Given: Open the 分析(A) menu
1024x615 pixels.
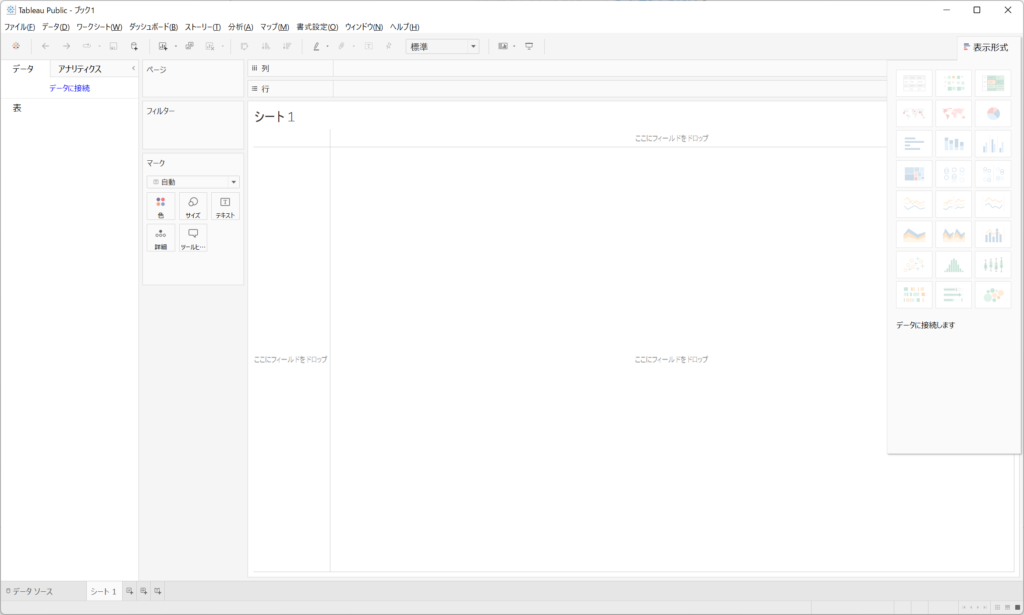Looking at the screenshot, I should [x=241, y=26].
